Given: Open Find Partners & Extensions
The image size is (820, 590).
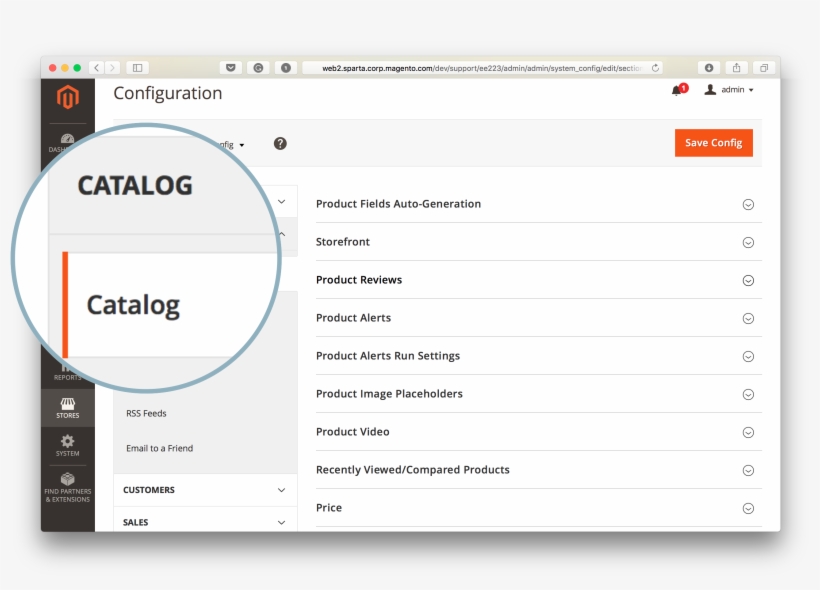Looking at the screenshot, I should pyautogui.click(x=68, y=487).
